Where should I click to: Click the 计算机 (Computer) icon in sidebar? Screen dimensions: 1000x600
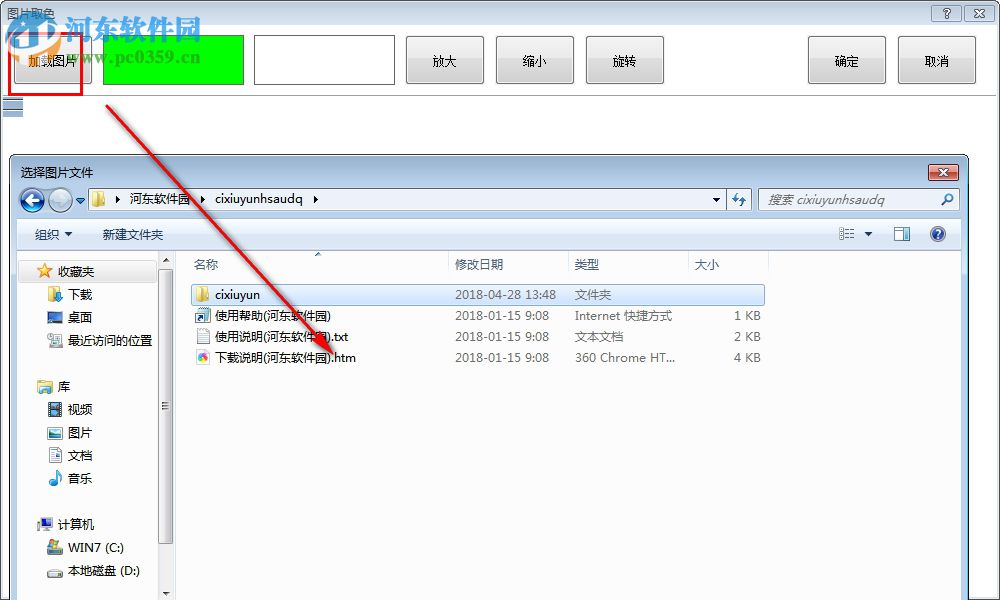click(x=44, y=524)
